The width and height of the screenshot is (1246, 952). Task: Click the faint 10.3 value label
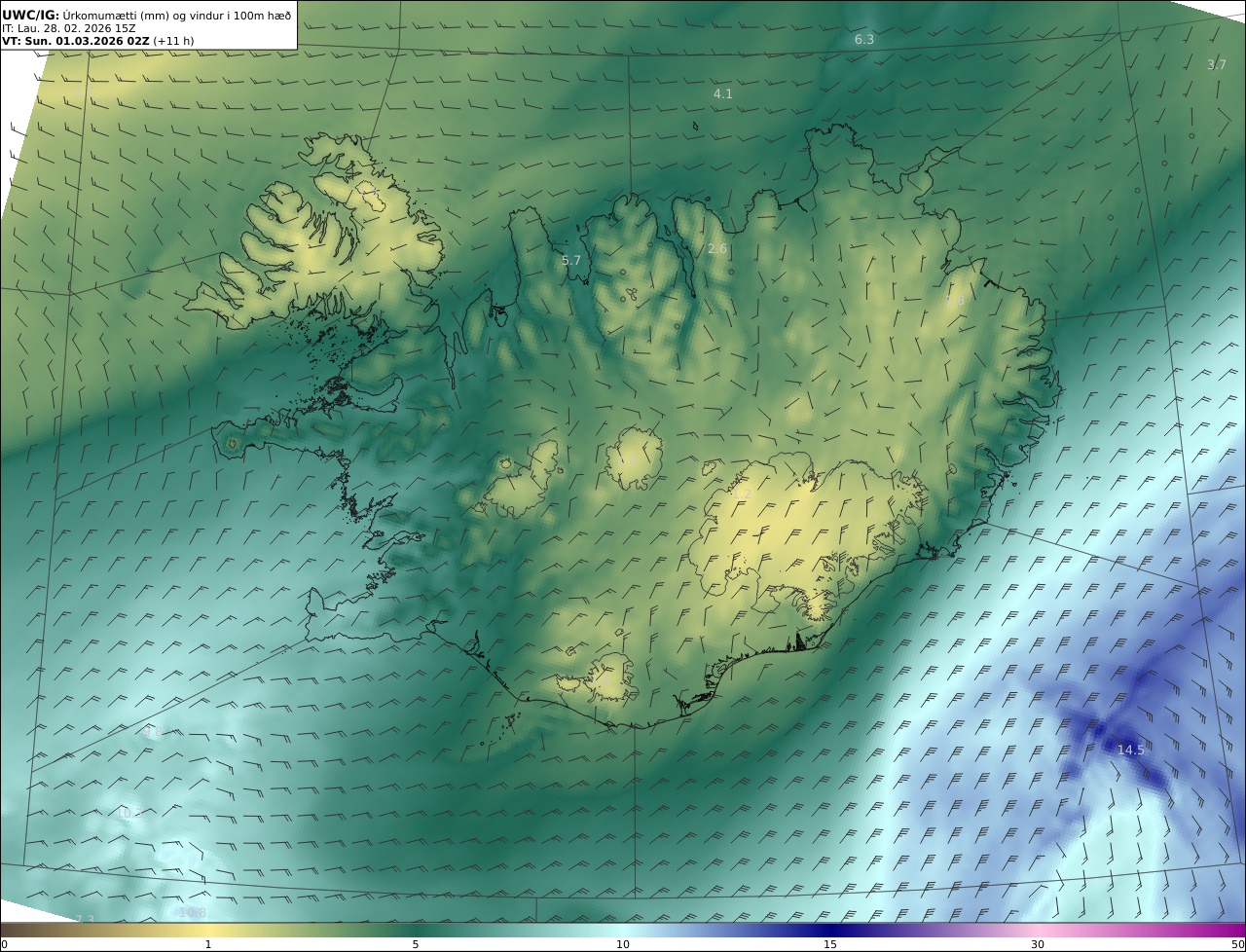[x=128, y=813]
